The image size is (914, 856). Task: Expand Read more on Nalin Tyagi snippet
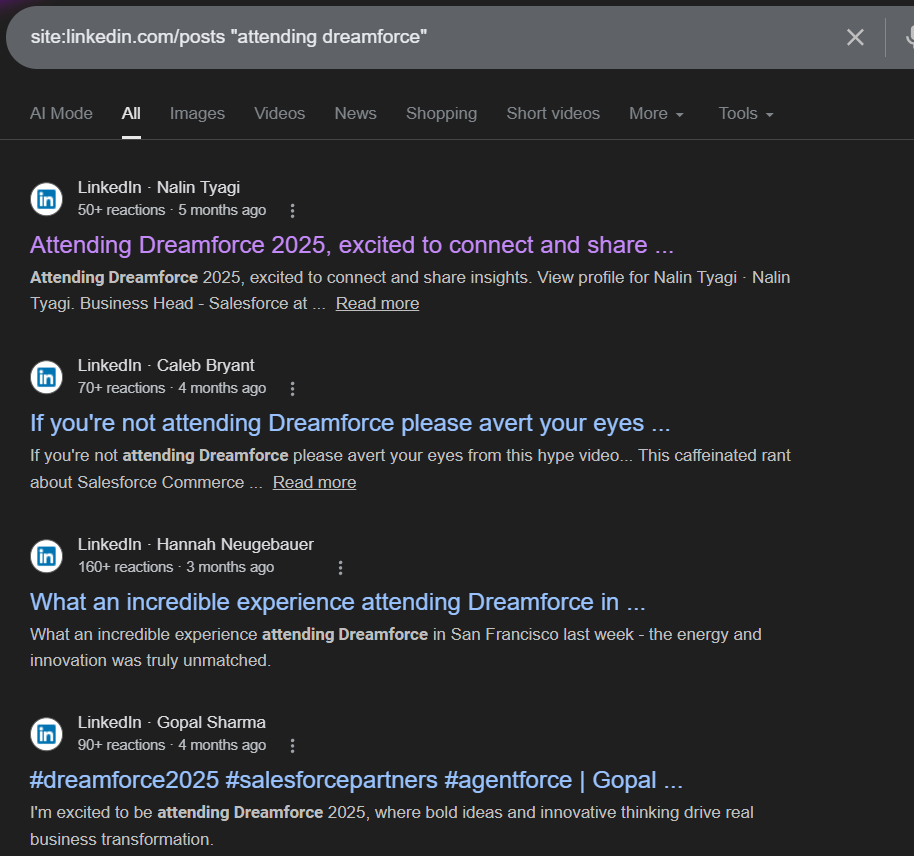[x=377, y=304]
